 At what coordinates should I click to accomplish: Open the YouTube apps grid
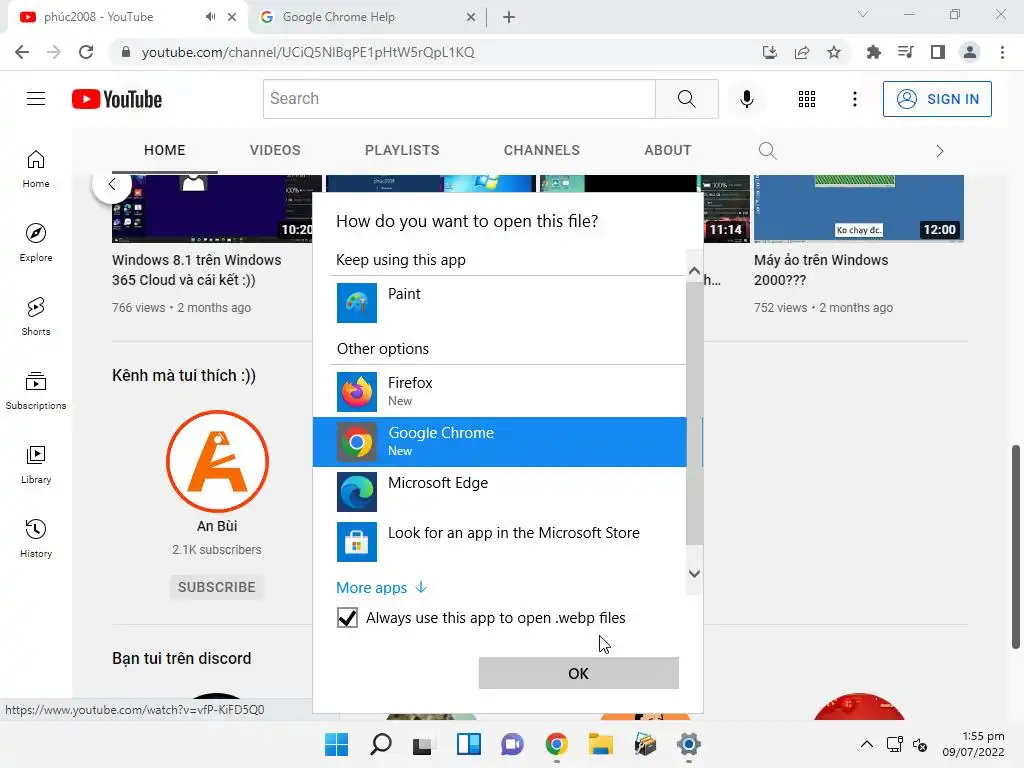[807, 99]
